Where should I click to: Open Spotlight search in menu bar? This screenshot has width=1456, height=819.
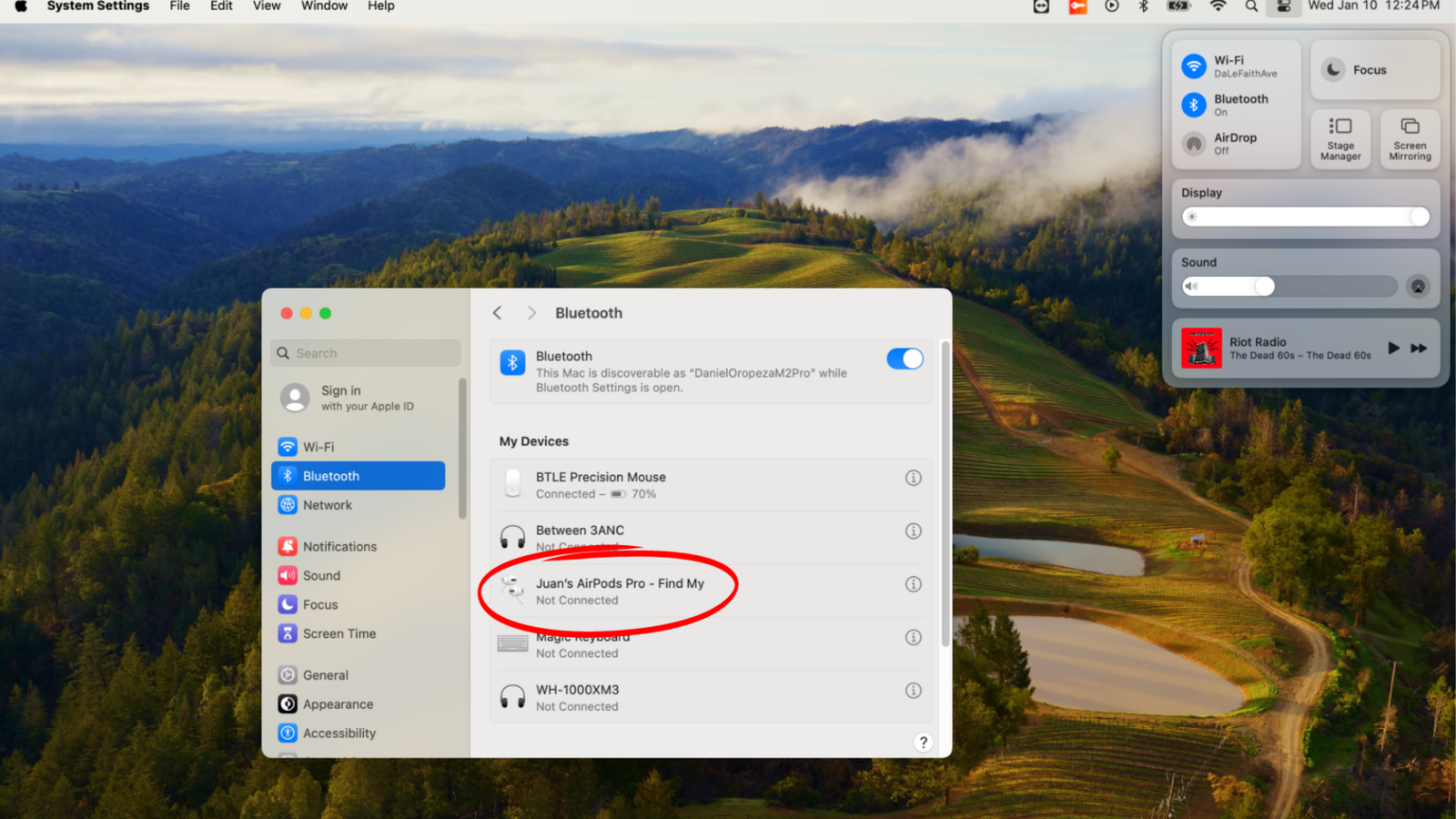pyautogui.click(x=1252, y=6)
